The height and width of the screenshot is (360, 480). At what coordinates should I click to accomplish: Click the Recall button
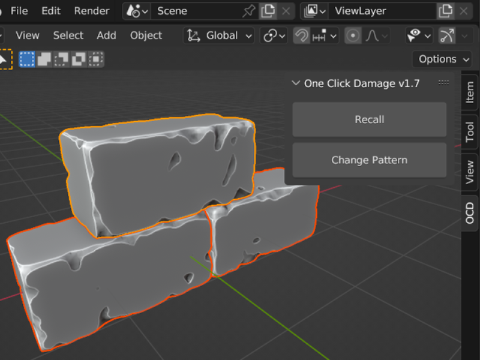click(369, 119)
